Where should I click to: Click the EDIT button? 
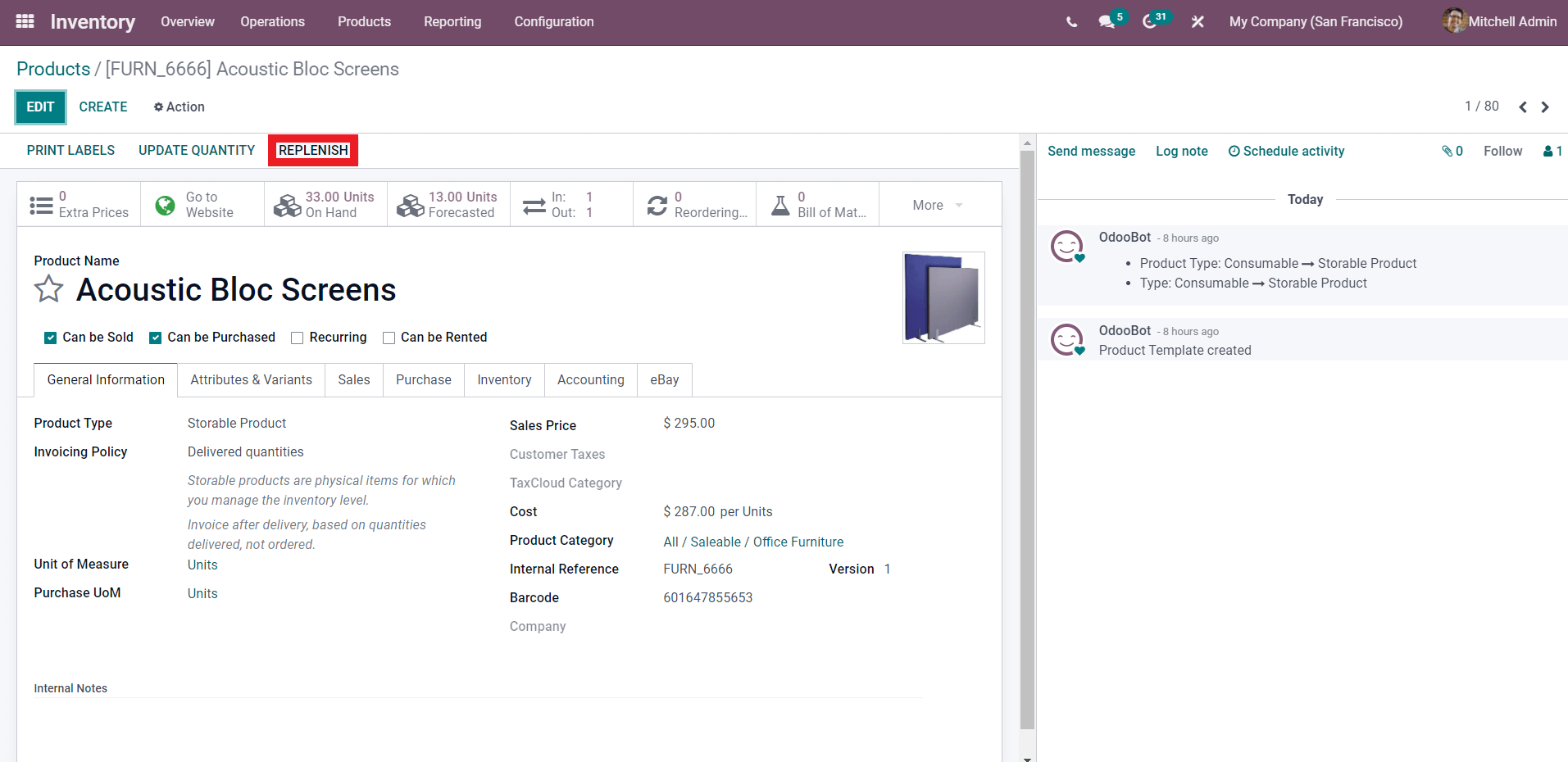tap(40, 107)
